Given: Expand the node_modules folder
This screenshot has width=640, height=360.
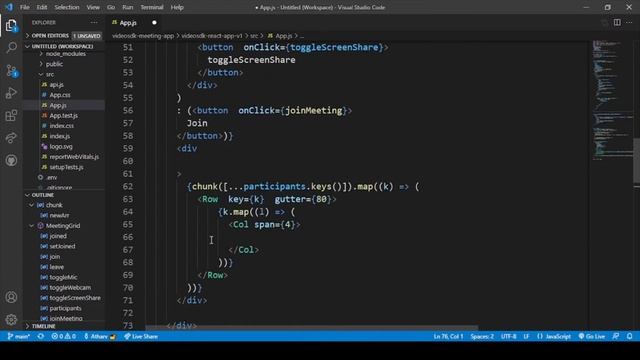Looking at the screenshot, I should (64, 54).
